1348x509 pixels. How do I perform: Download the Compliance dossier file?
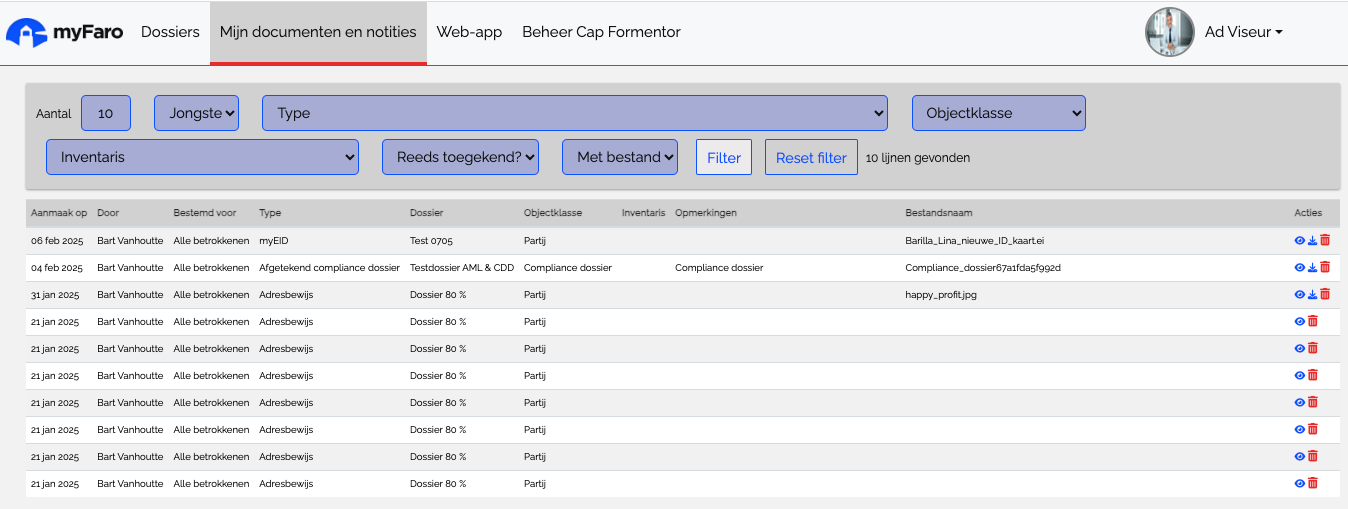1312,267
